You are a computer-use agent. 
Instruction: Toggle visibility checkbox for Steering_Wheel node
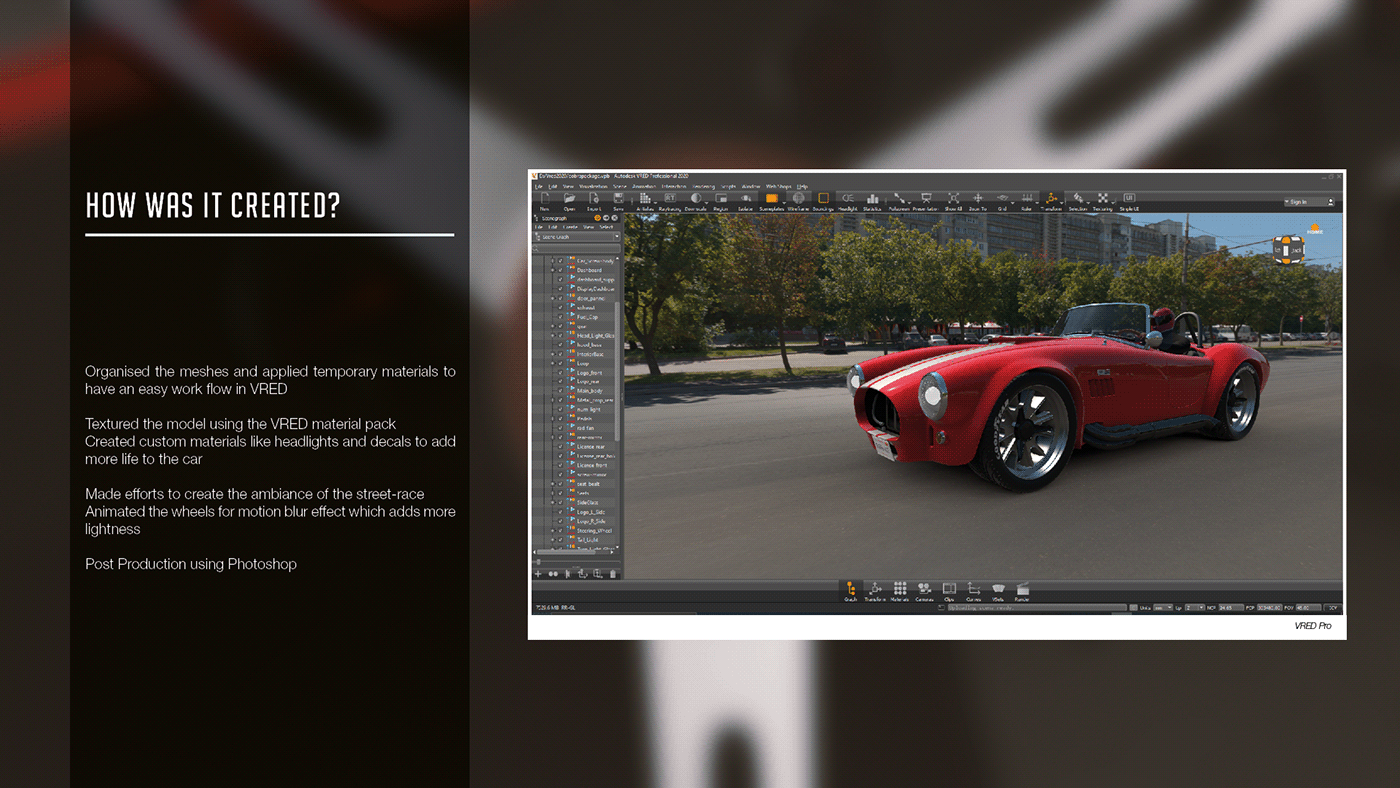tap(560, 530)
